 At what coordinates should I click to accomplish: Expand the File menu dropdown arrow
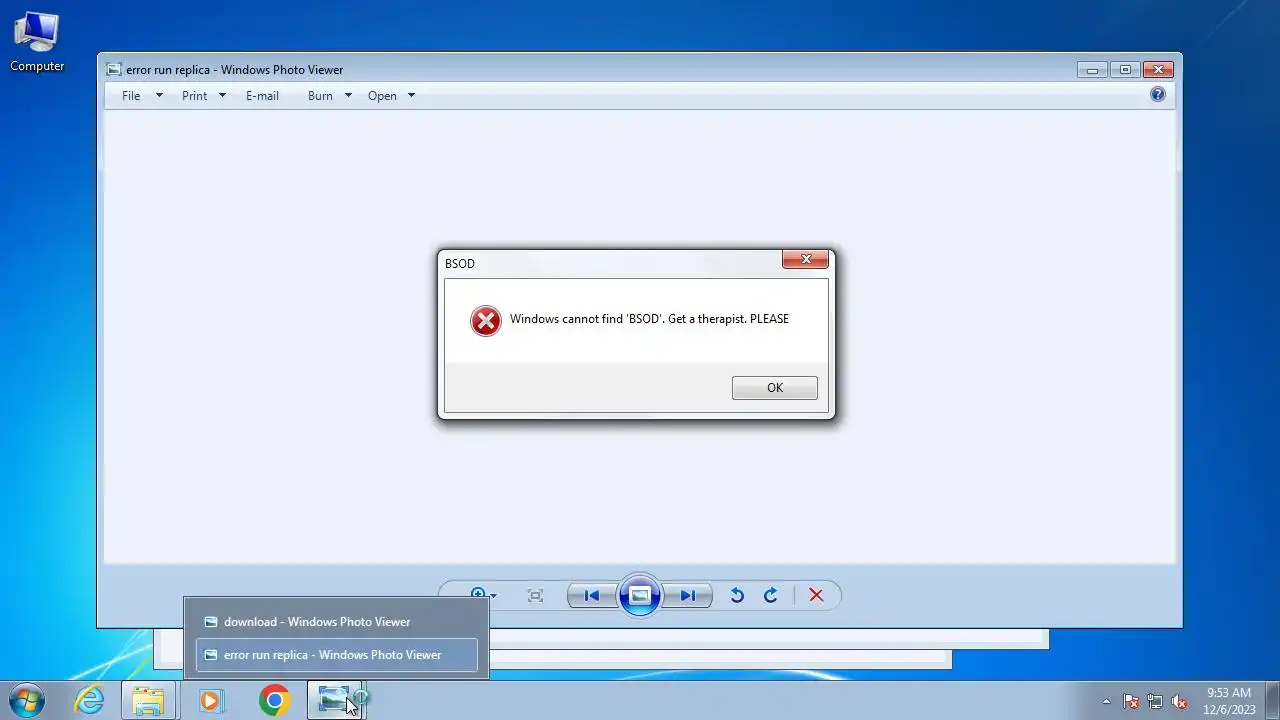tap(159, 96)
